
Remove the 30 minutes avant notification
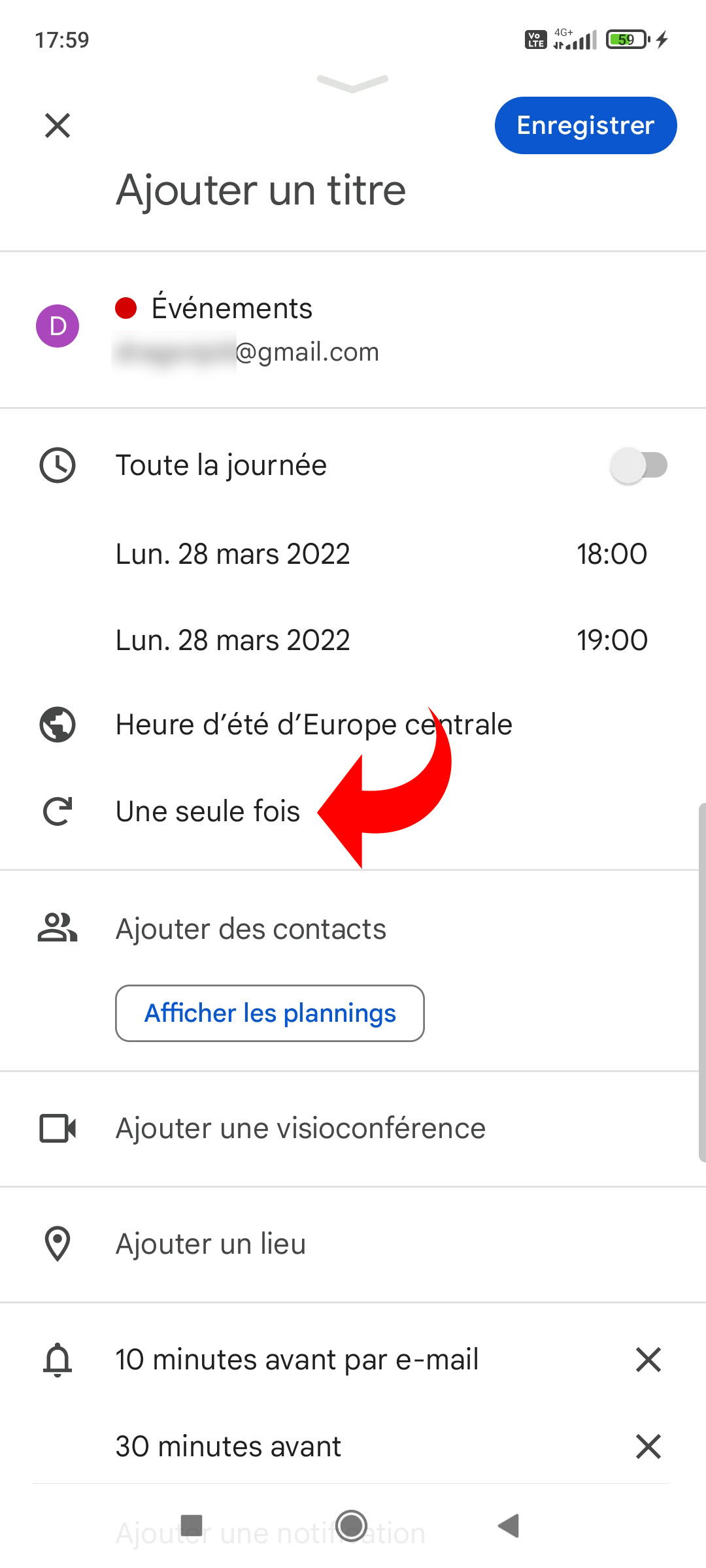[x=648, y=1446]
